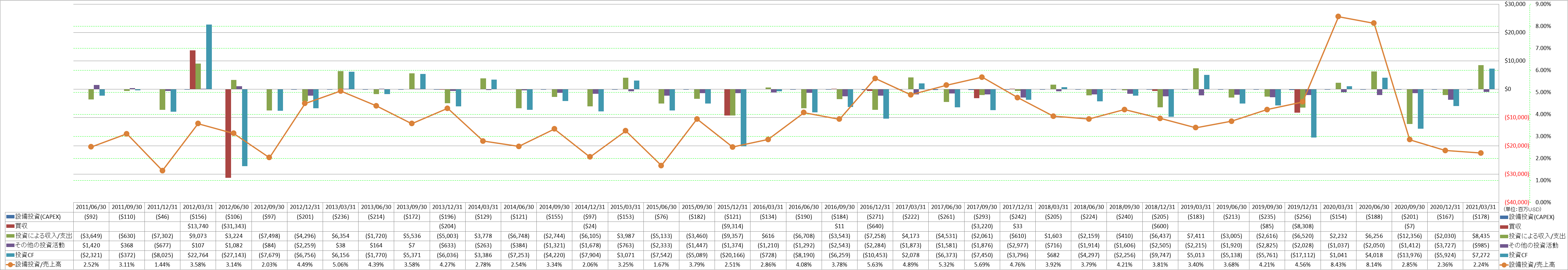Click the 2012/06/30 column header
The image size is (1568, 270).
coord(234,207)
